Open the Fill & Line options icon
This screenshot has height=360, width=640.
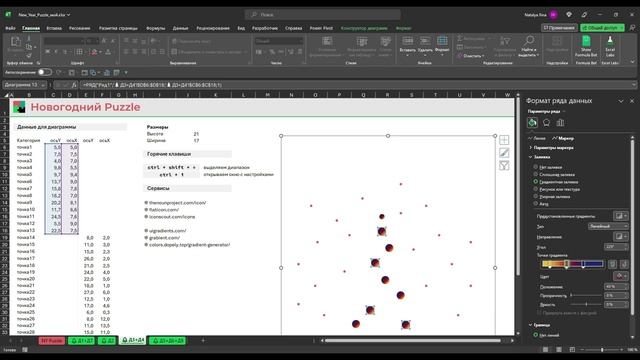532,122
